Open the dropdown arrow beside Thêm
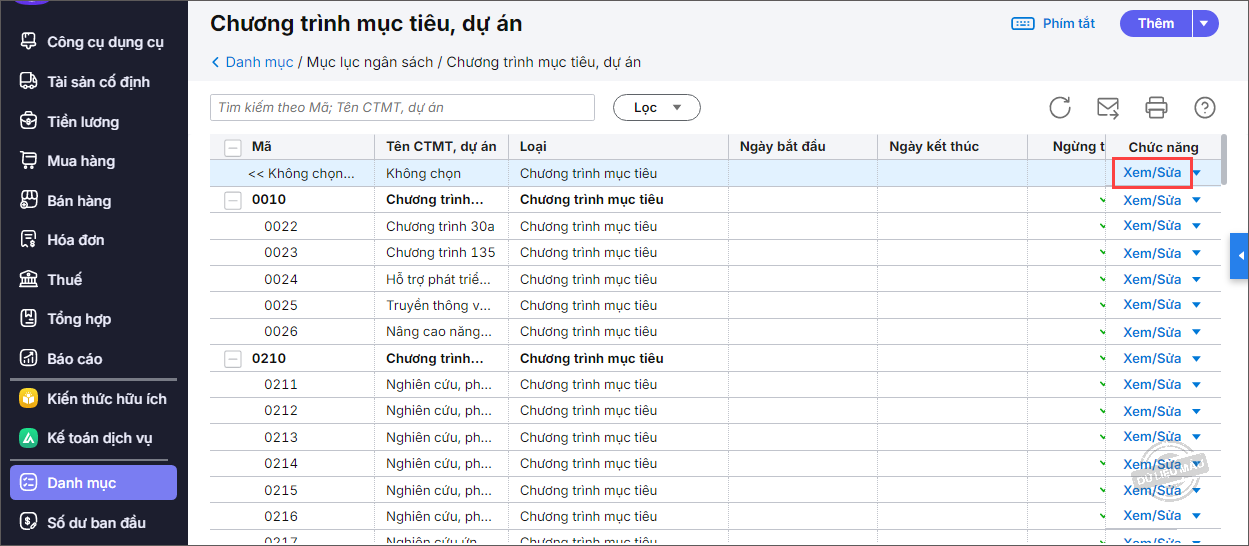Image resolution: width=1249 pixels, height=546 pixels. point(1204,24)
